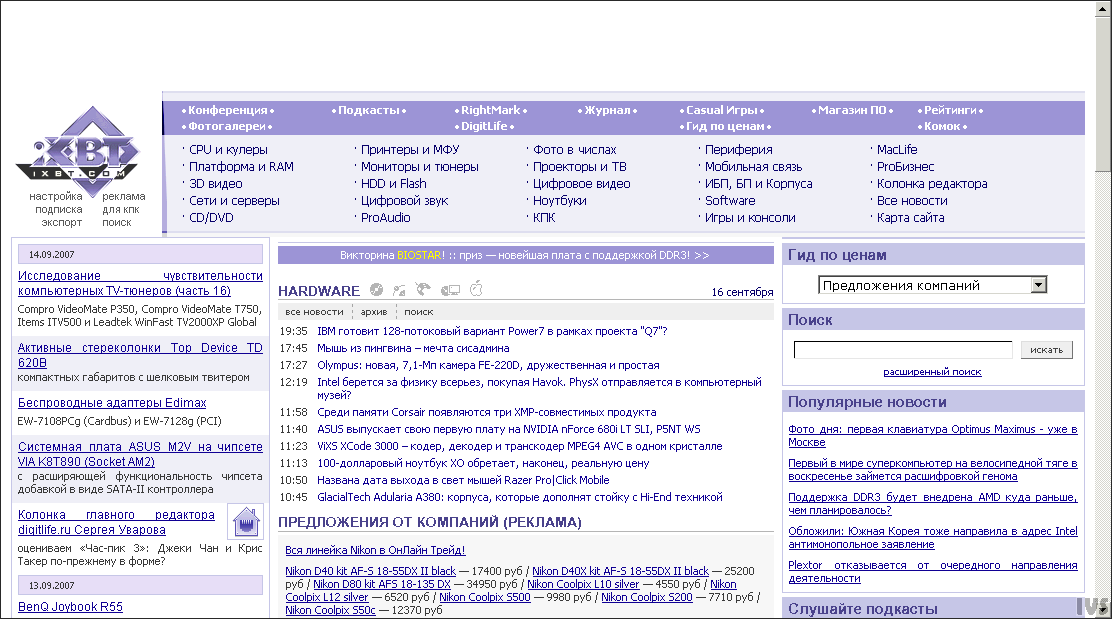The width and height of the screenshot is (1112, 619).
Task: Click the second small icon after HARDWARE
Action: 399,291
